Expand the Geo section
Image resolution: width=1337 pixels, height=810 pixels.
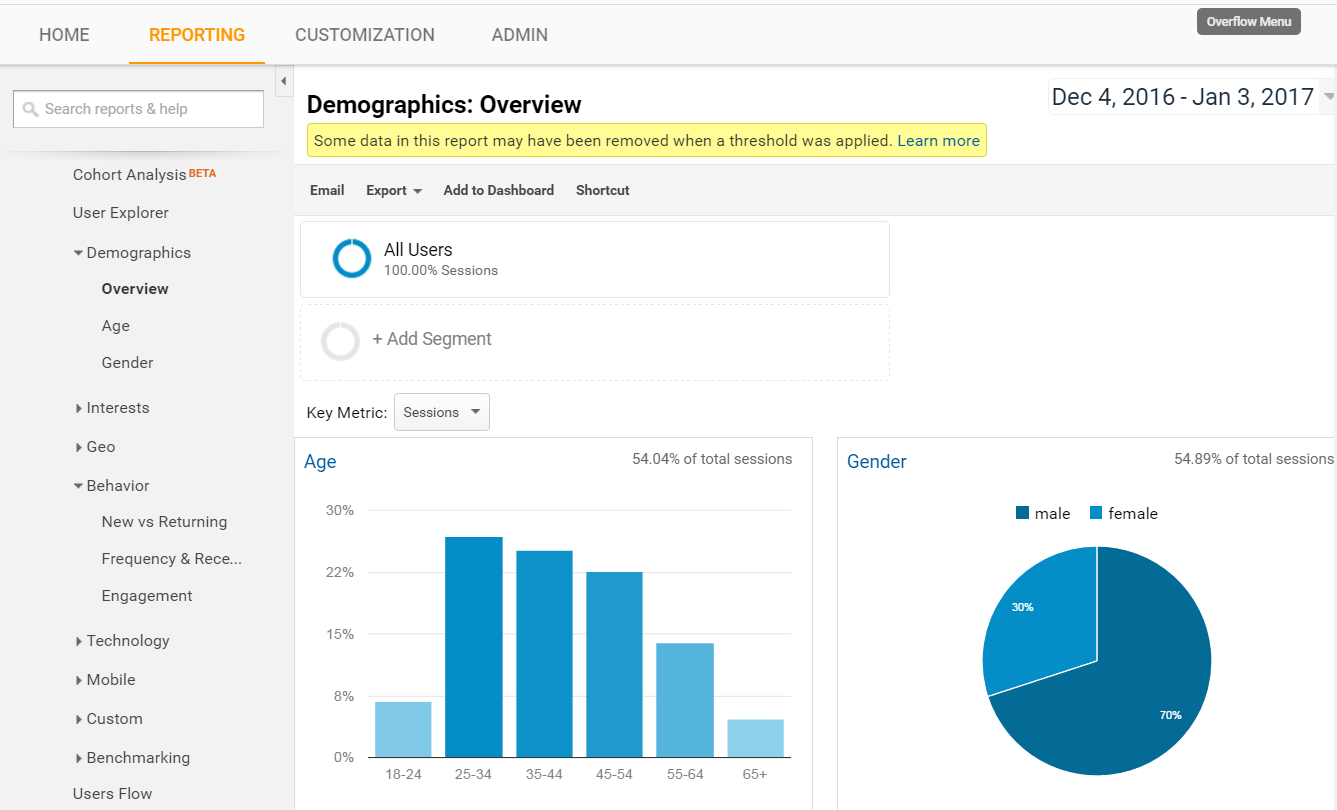(96, 447)
